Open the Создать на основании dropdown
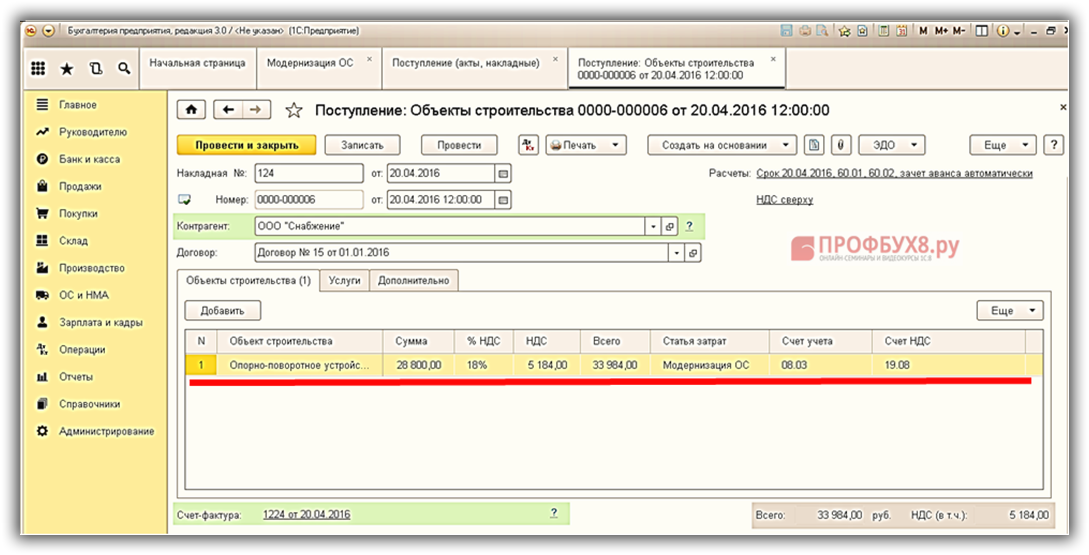 point(722,145)
